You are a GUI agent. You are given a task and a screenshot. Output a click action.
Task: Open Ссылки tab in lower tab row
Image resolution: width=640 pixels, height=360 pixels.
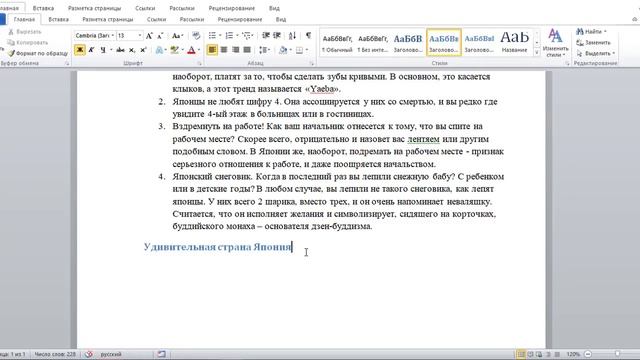click(156, 19)
